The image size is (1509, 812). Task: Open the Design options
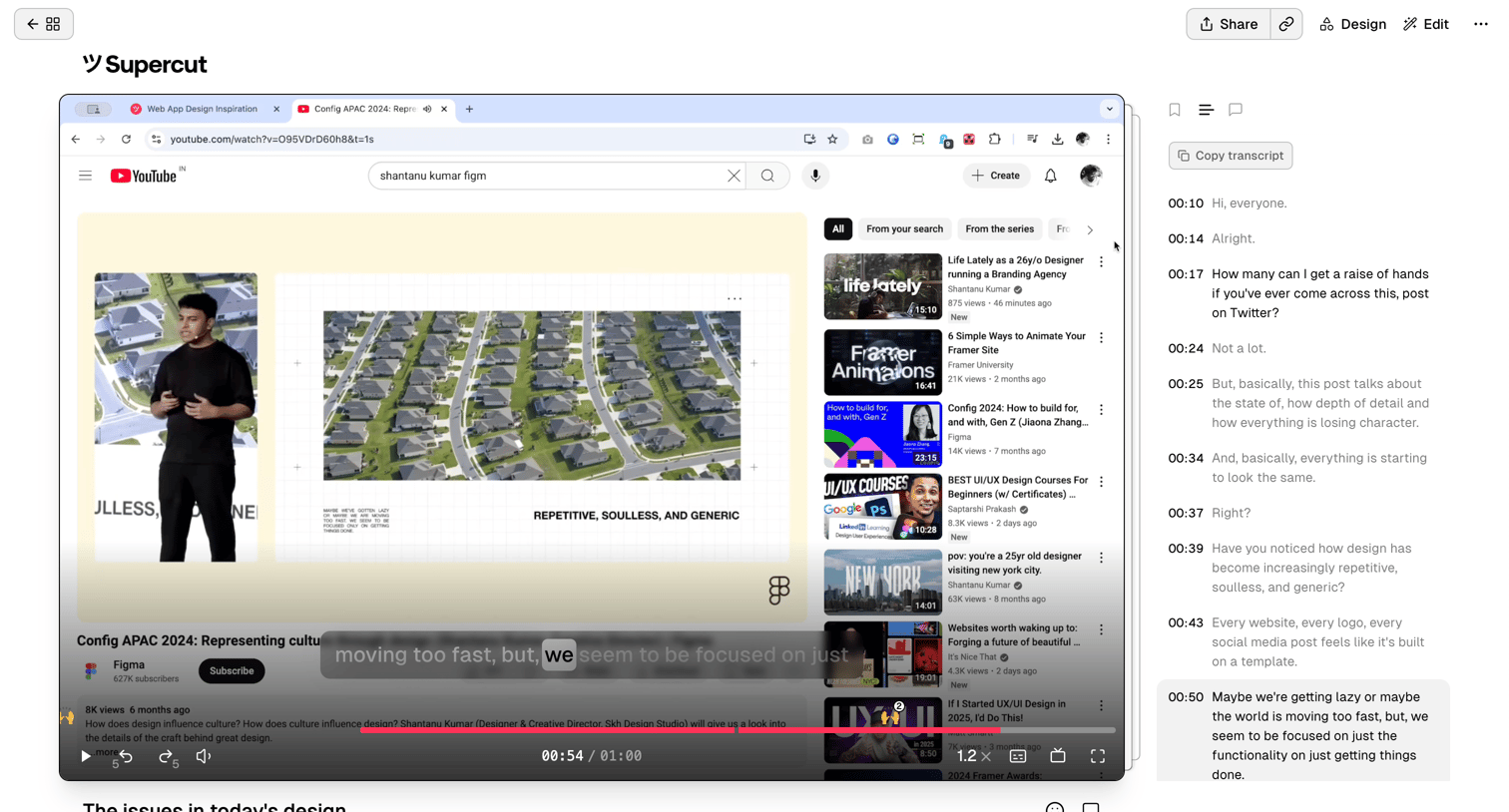pyautogui.click(x=1352, y=24)
